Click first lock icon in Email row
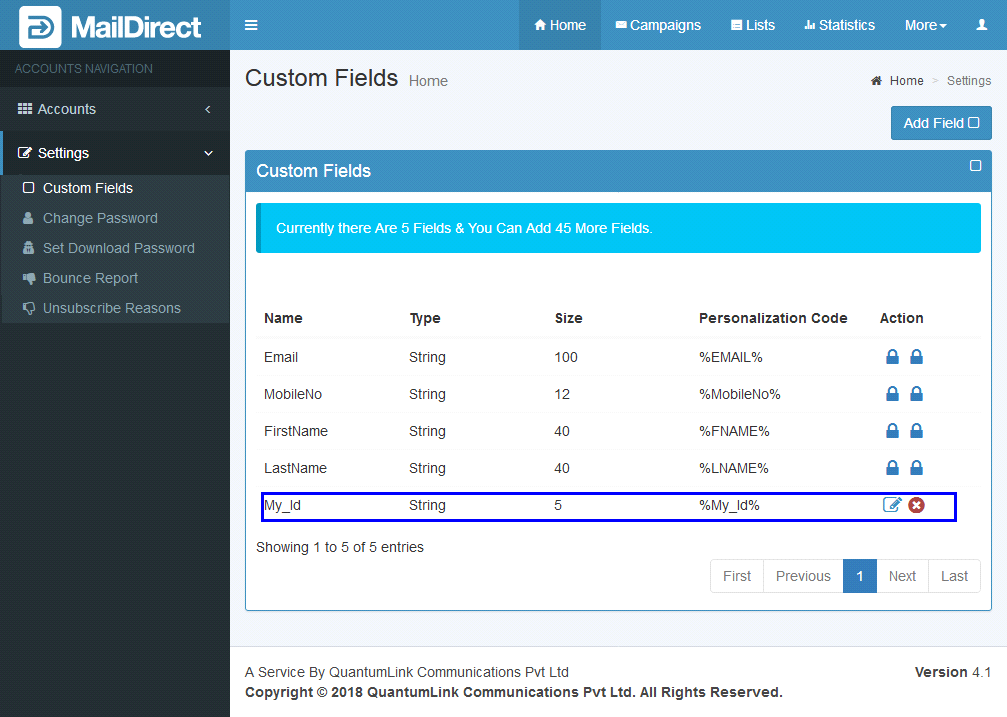The width and height of the screenshot is (1007, 717). point(892,357)
